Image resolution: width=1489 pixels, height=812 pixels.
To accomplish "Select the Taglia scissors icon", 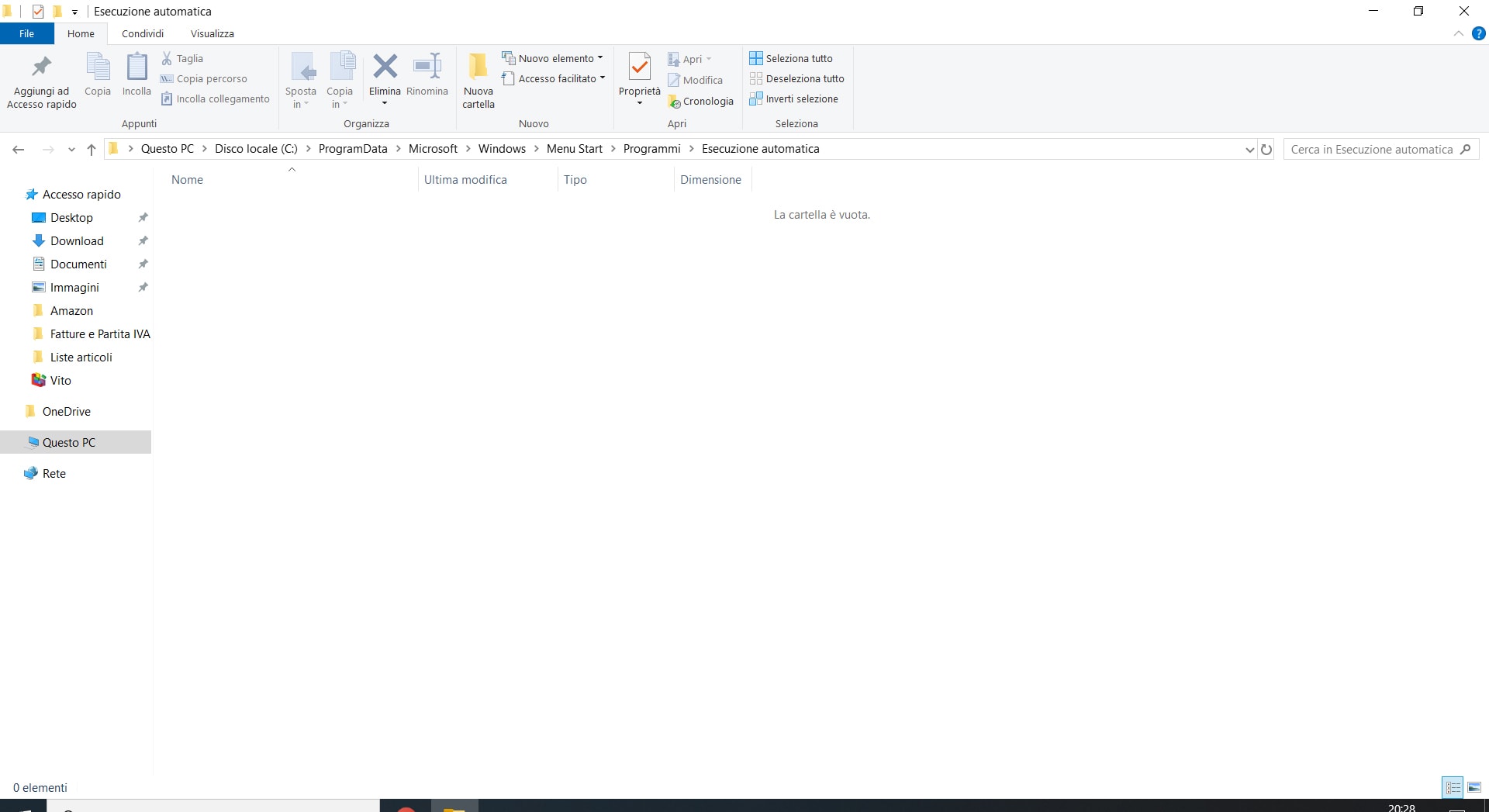I will pyautogui.click(x=167, y=57).
